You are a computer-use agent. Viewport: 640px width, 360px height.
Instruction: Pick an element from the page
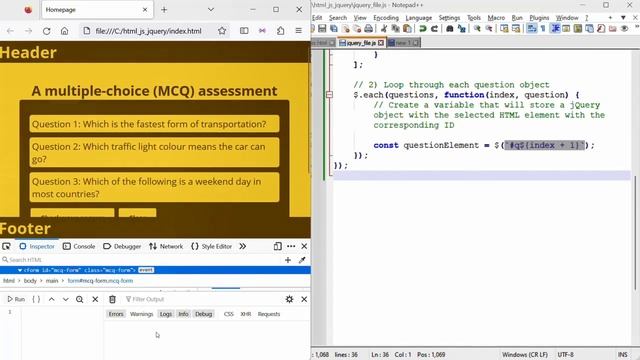point(6,246)
